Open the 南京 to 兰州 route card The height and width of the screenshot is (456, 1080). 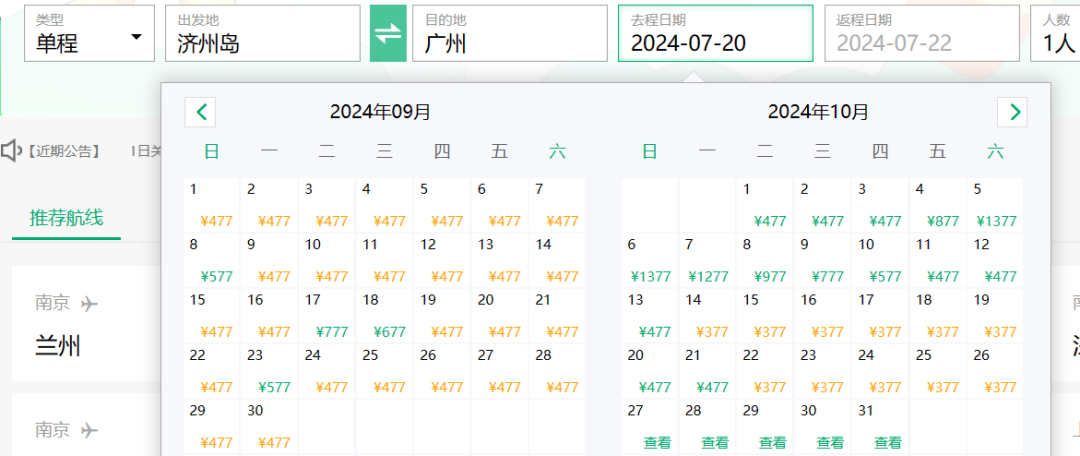tap(87, 324)
